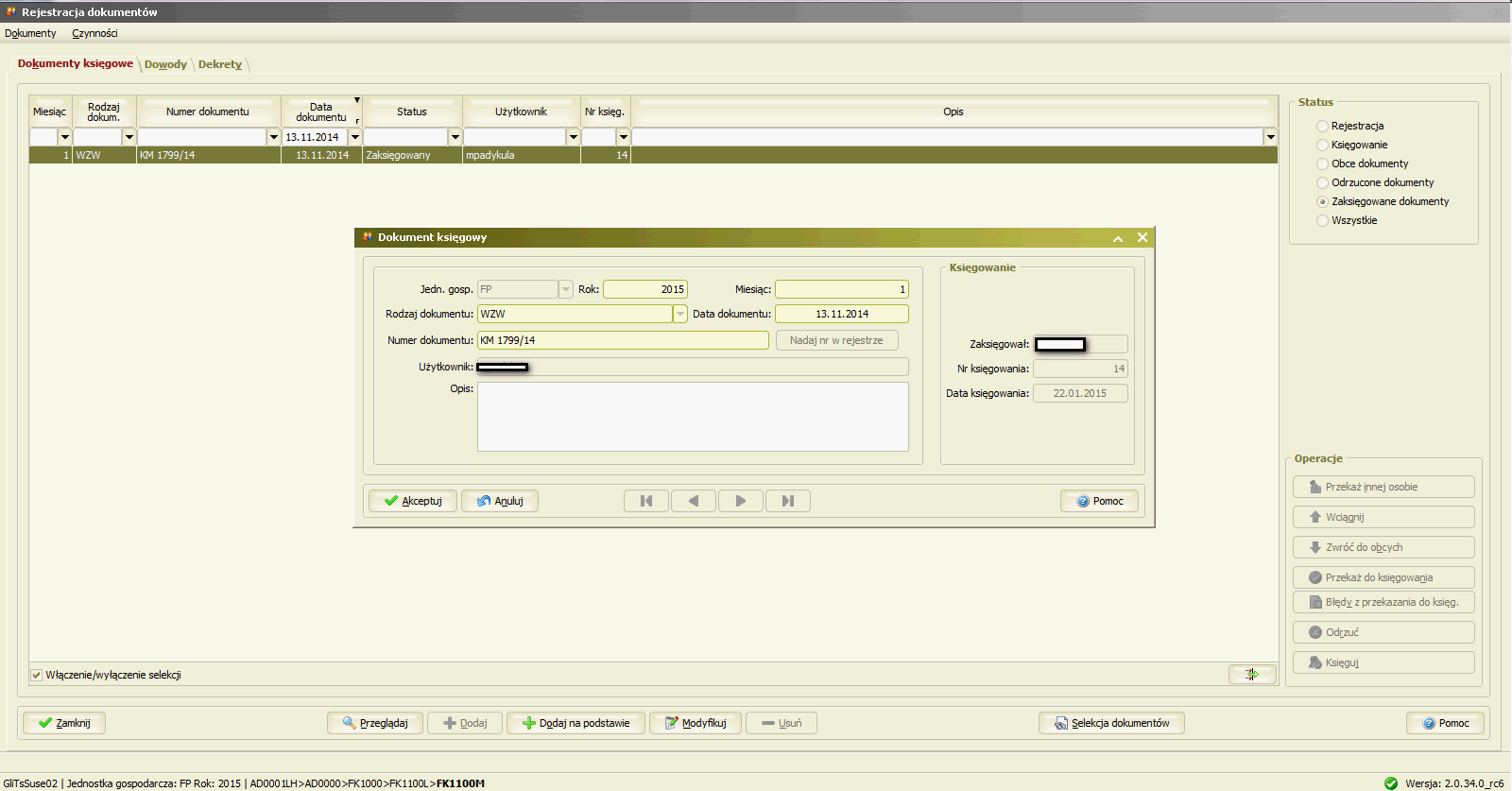Open Data dokumentu filter dropdown
Screen dimensions: 1512x791
[356, 137]
